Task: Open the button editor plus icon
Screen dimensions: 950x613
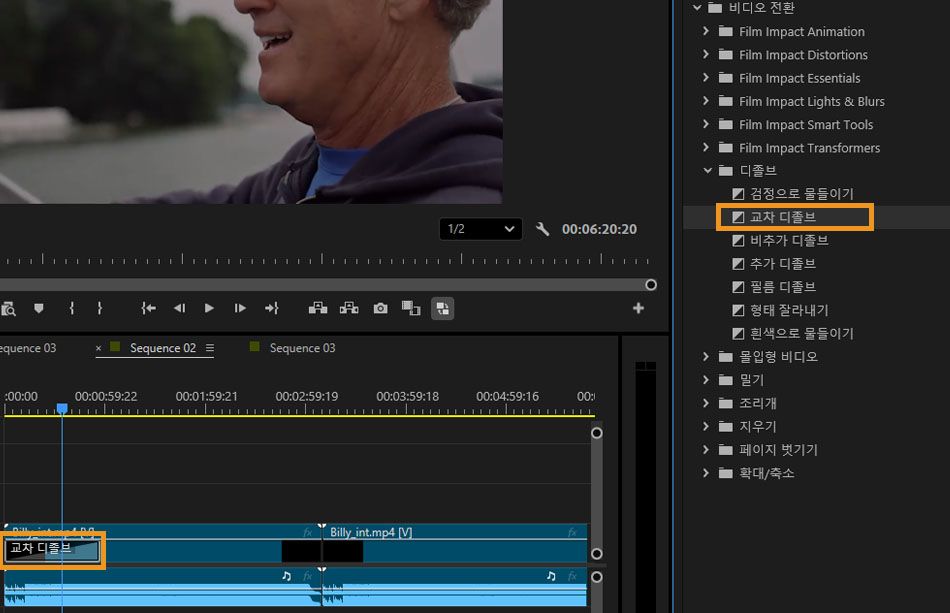Action: coord(638,308)
